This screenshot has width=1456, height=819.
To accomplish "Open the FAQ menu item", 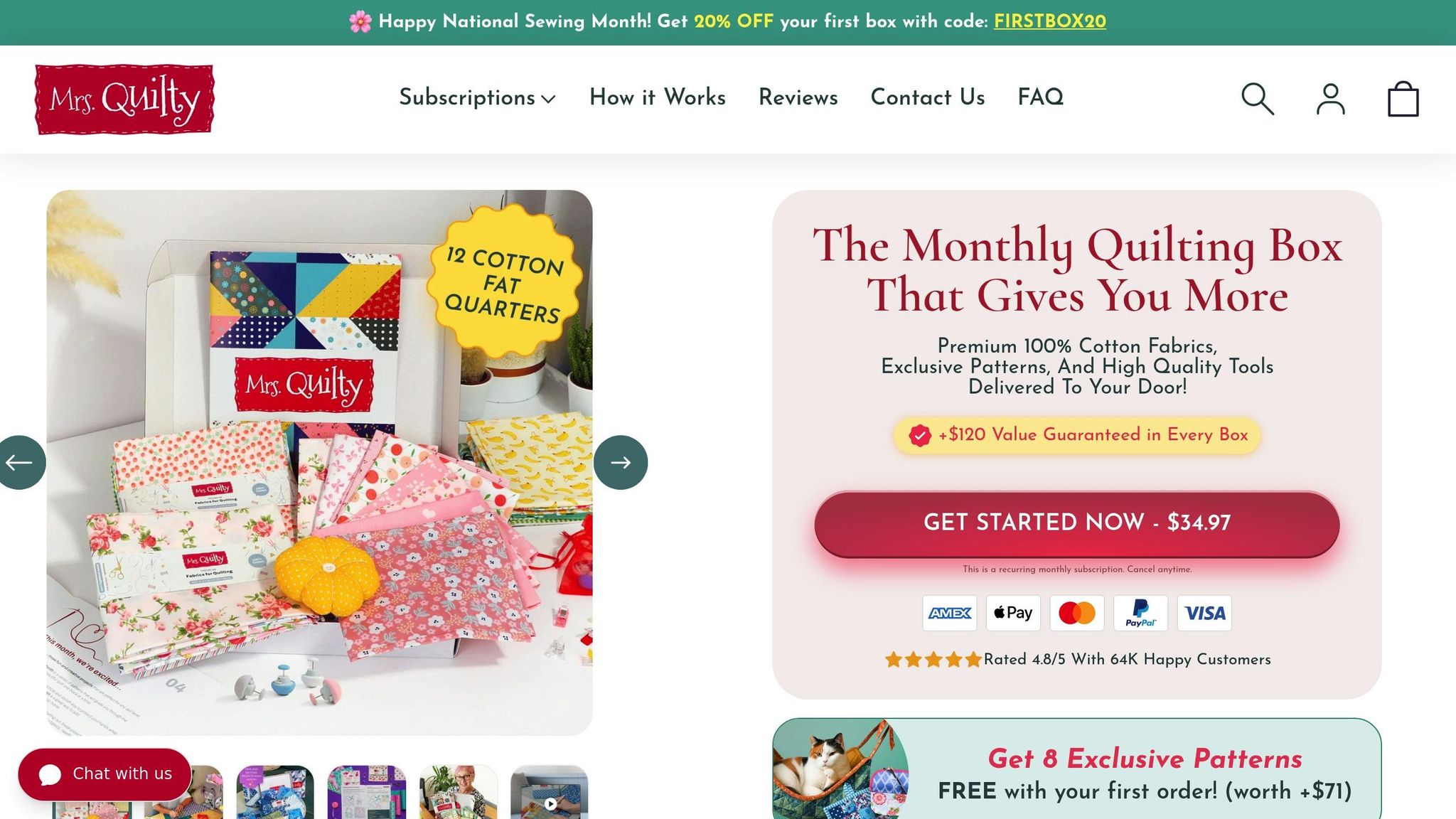I will pyautogui.click(x=1041, y=97).
